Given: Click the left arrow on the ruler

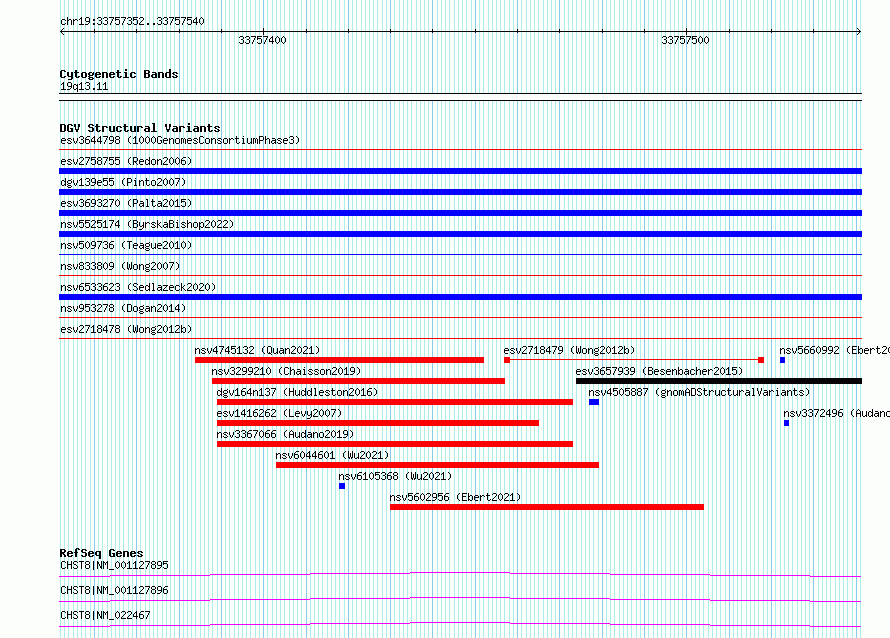Looking at the screenshot, I should pyautogui.click(x=62, y=32).
